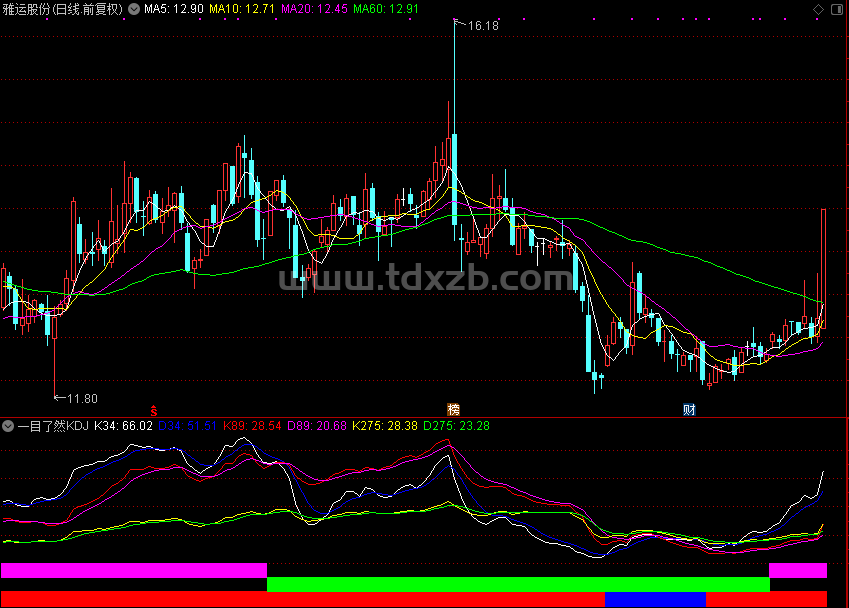Click the left magenta signal bar

pyautogui.click(x=134, y=570)
